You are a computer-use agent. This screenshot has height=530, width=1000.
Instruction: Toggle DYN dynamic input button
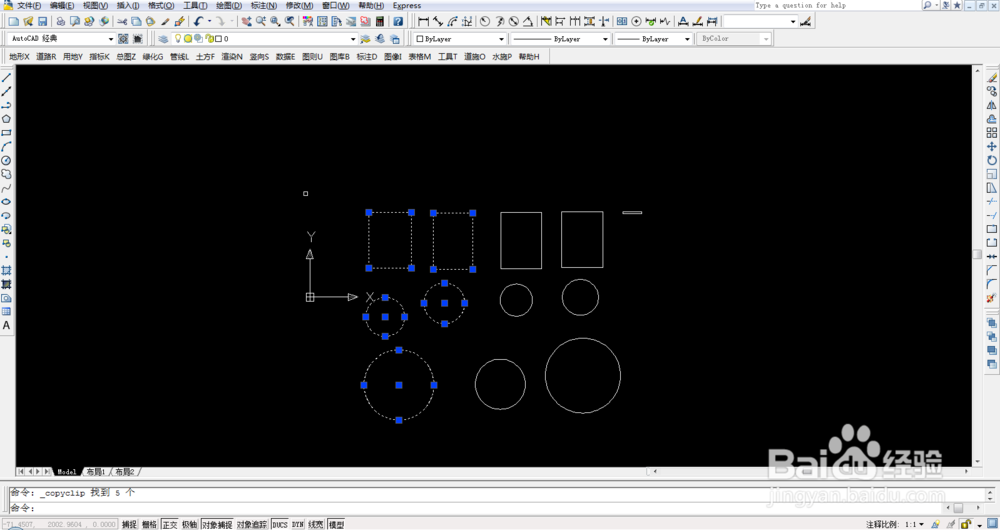298,524
